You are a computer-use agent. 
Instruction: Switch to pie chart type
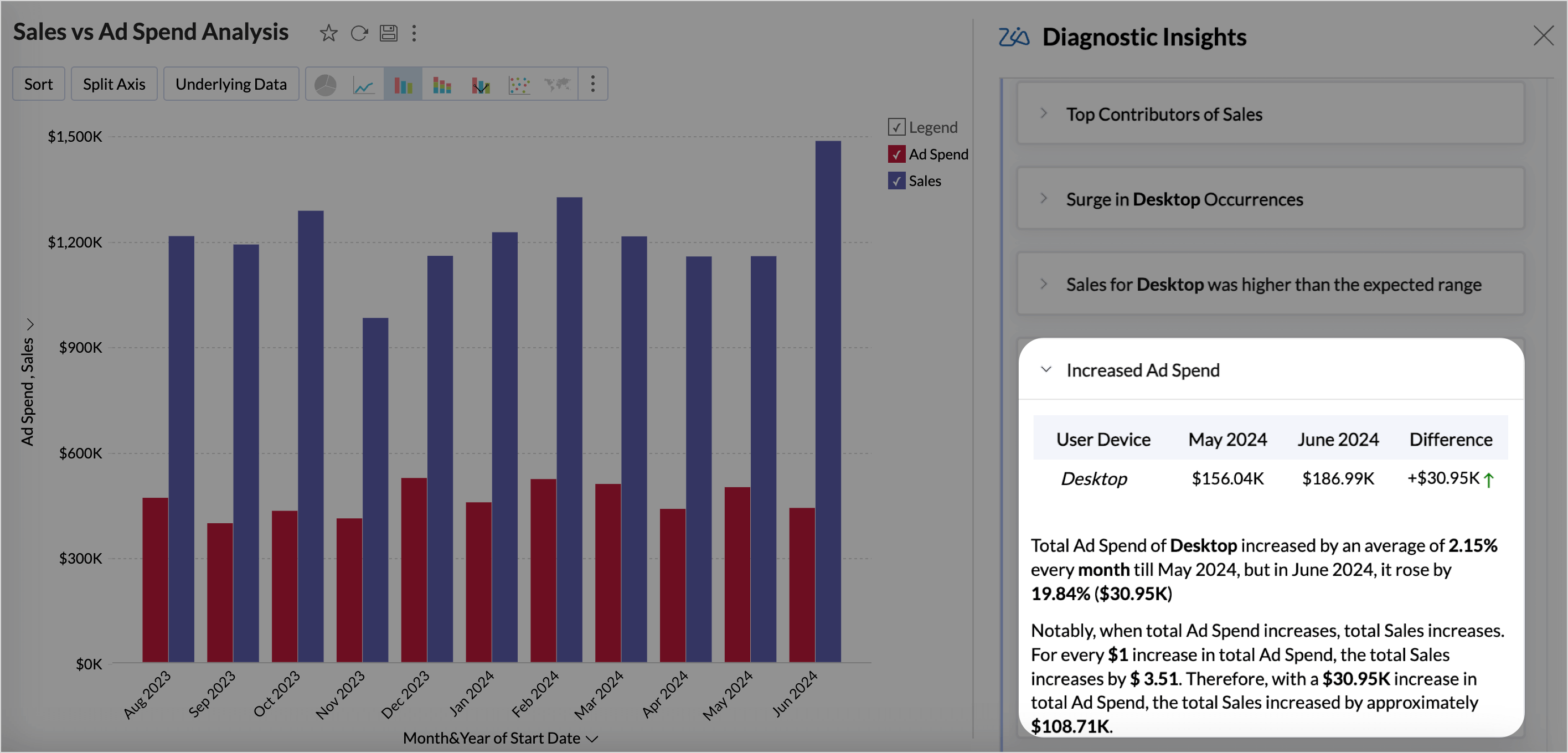[x=325, y=85]
